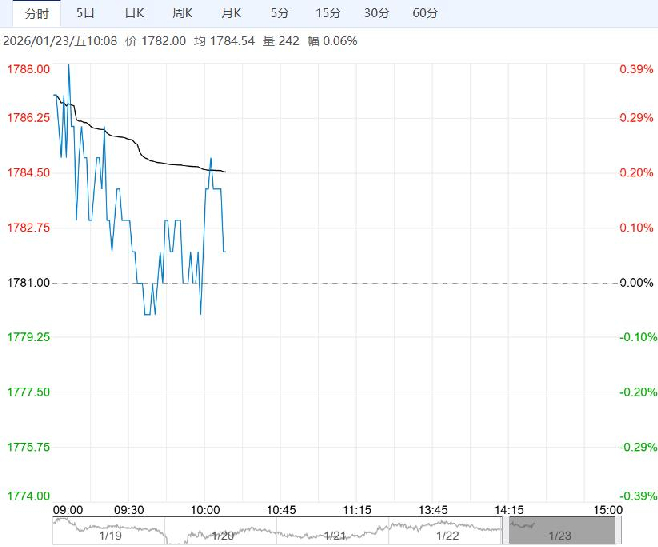Select the 5分 five-minute tab
Image resolution: width=658 pixels, height=547 pixels.
281,13
